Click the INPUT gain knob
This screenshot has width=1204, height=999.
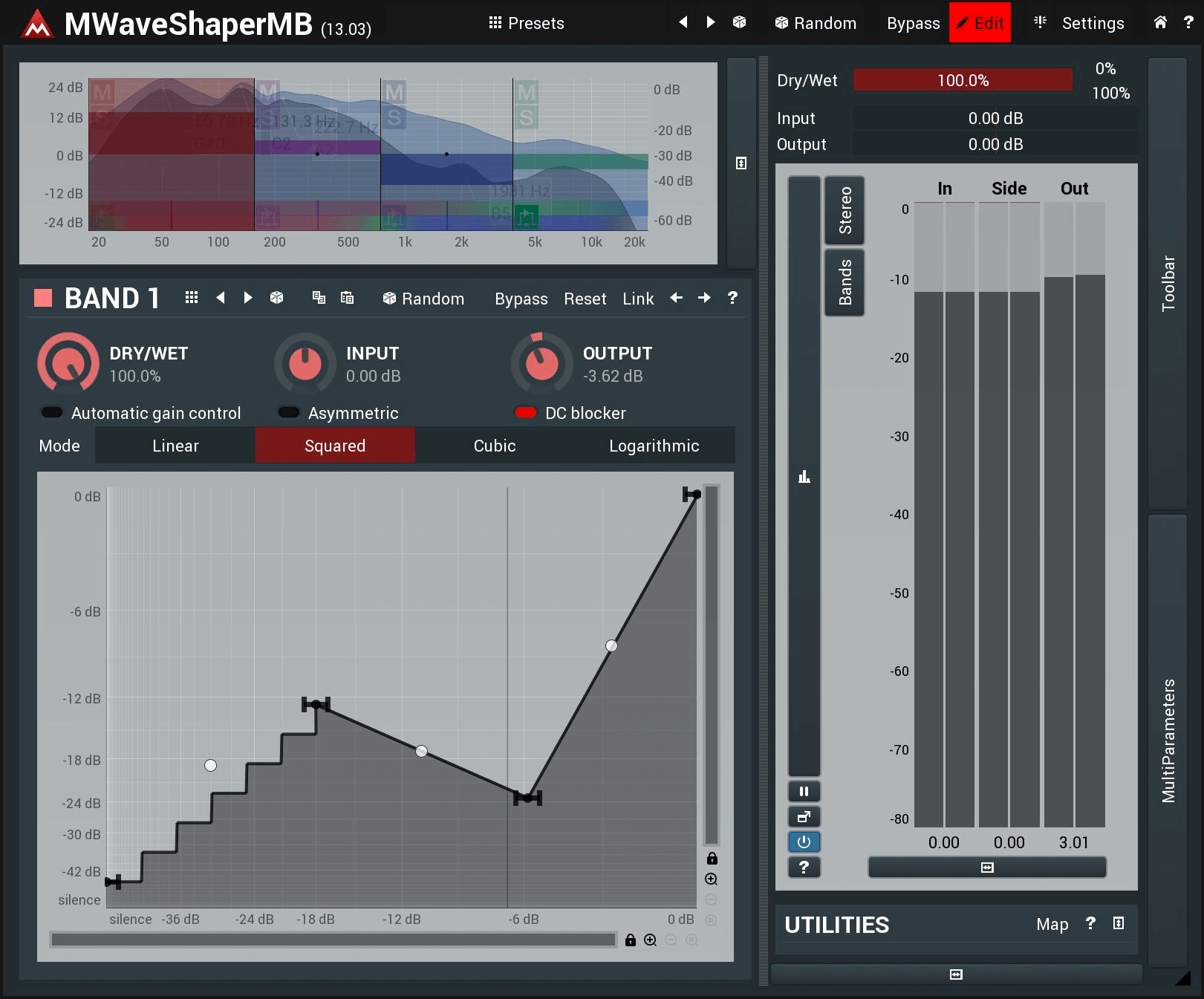(305, 363)
